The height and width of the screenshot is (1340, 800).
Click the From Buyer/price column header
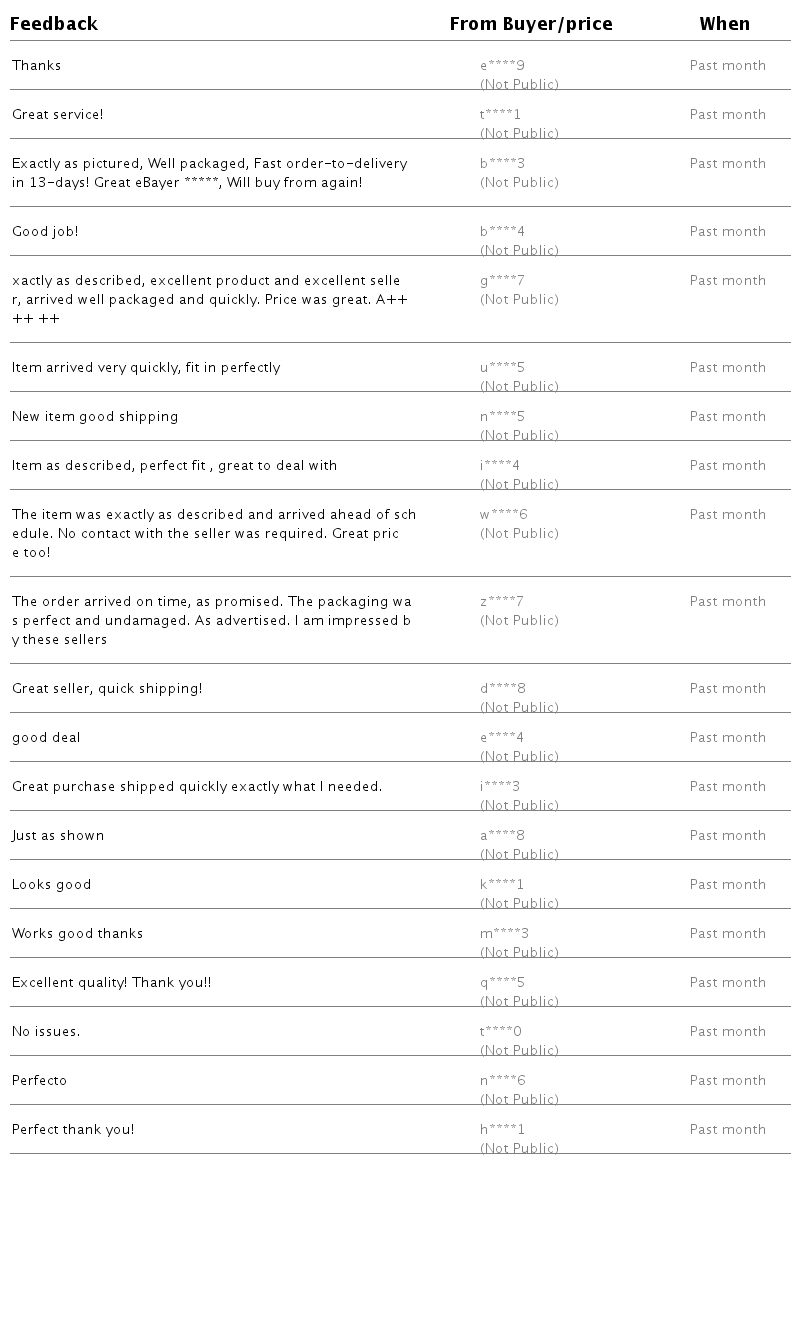click(531, 24)
